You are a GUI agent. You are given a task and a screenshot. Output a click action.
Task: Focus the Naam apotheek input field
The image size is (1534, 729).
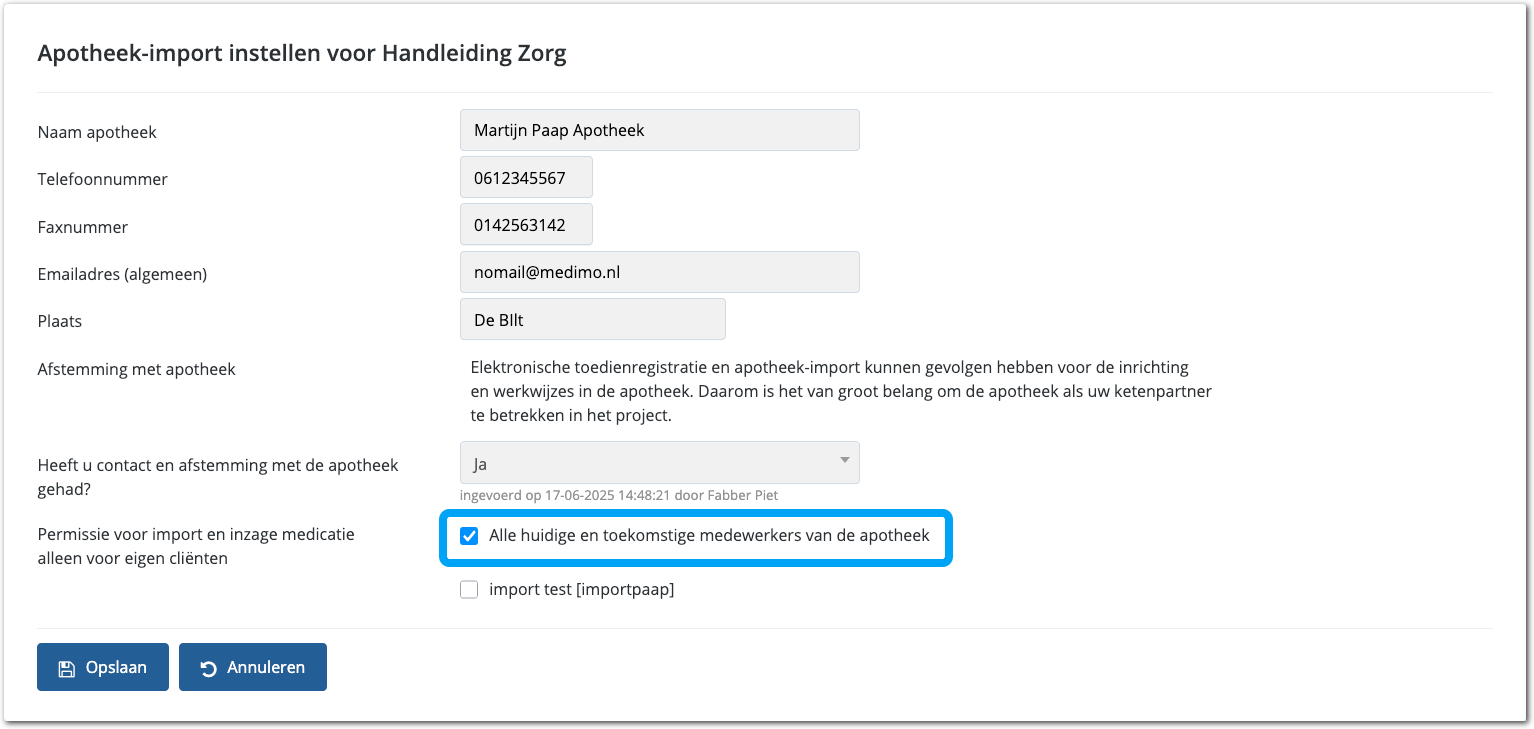(659, 130)
